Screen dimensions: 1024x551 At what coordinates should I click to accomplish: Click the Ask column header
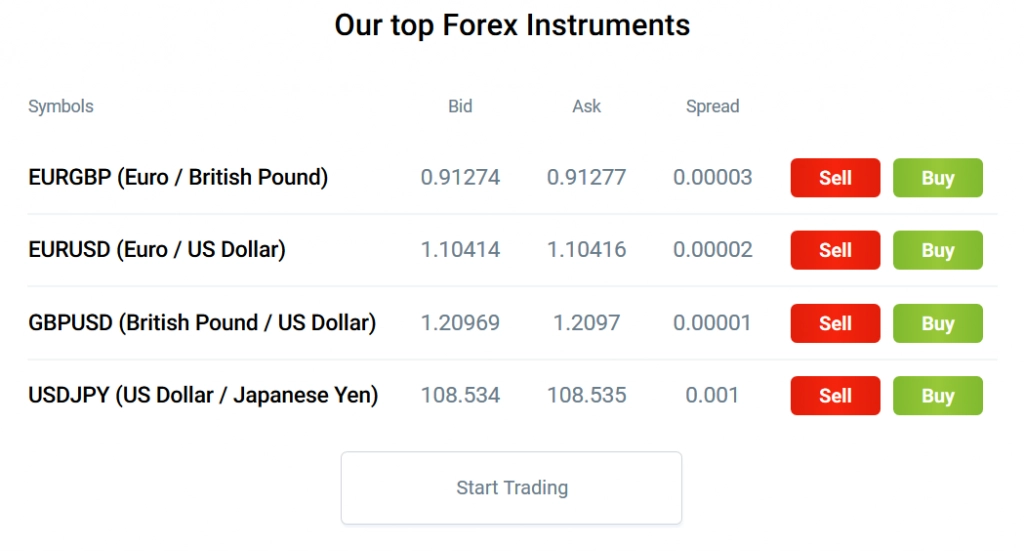(586, 106)
